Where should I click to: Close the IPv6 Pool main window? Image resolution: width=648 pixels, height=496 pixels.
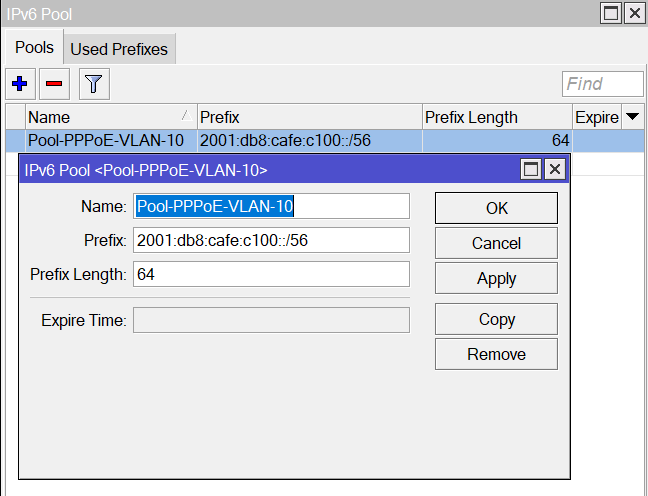tap(634, 13)
